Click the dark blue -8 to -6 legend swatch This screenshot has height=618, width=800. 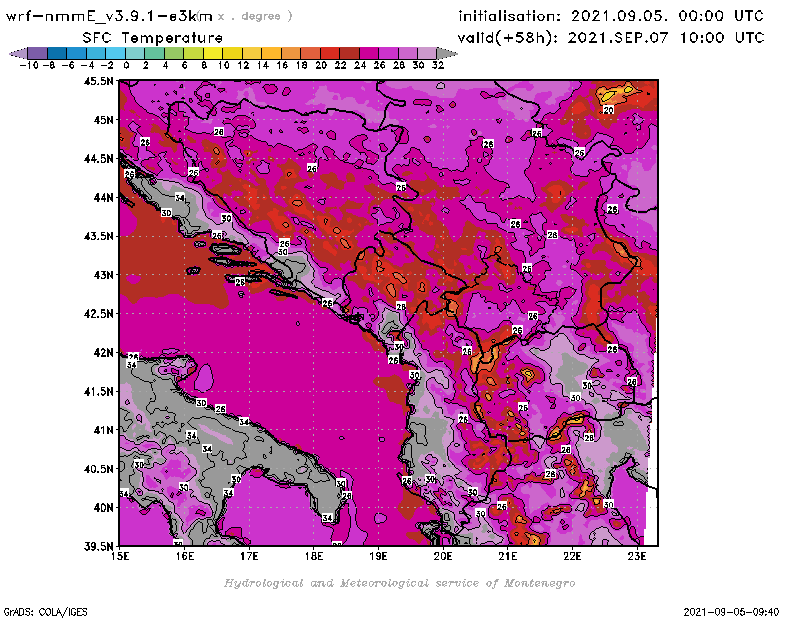(x=57, y=53)
